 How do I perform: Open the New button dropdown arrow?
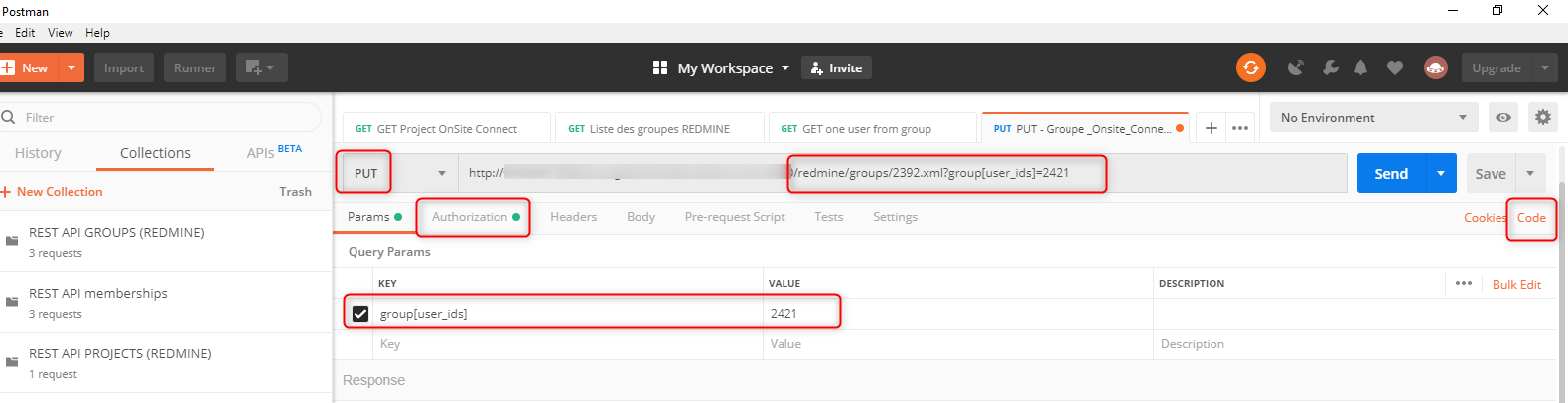tap(71, 67)
